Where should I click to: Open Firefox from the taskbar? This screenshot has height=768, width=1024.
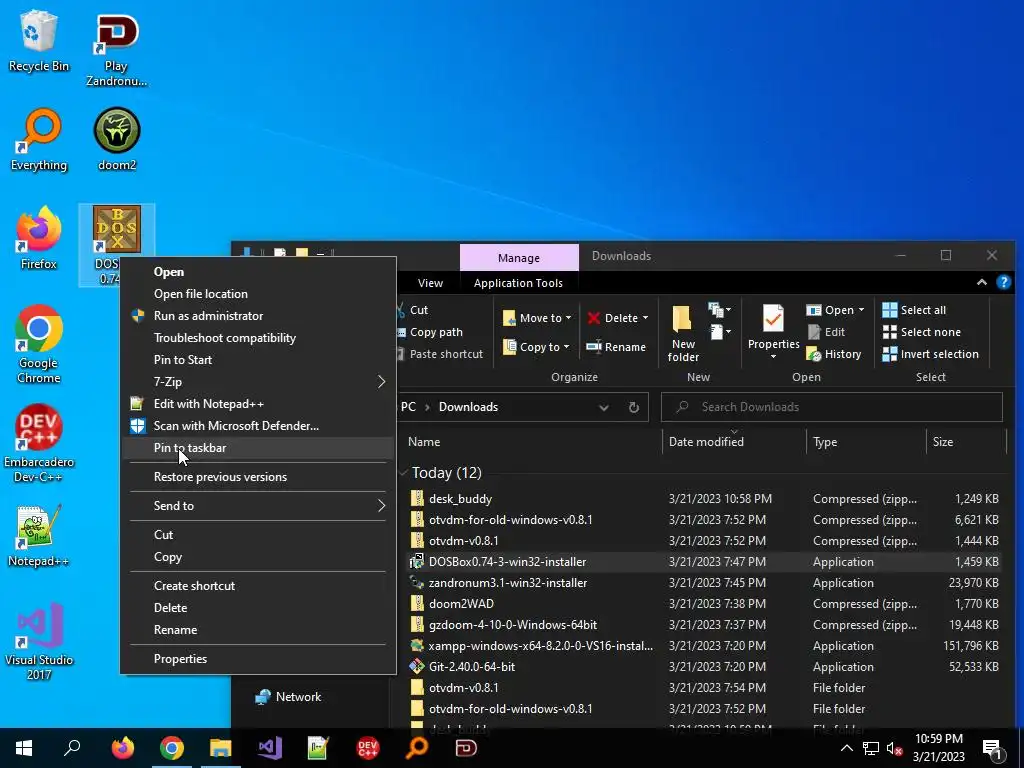[122, 748]
